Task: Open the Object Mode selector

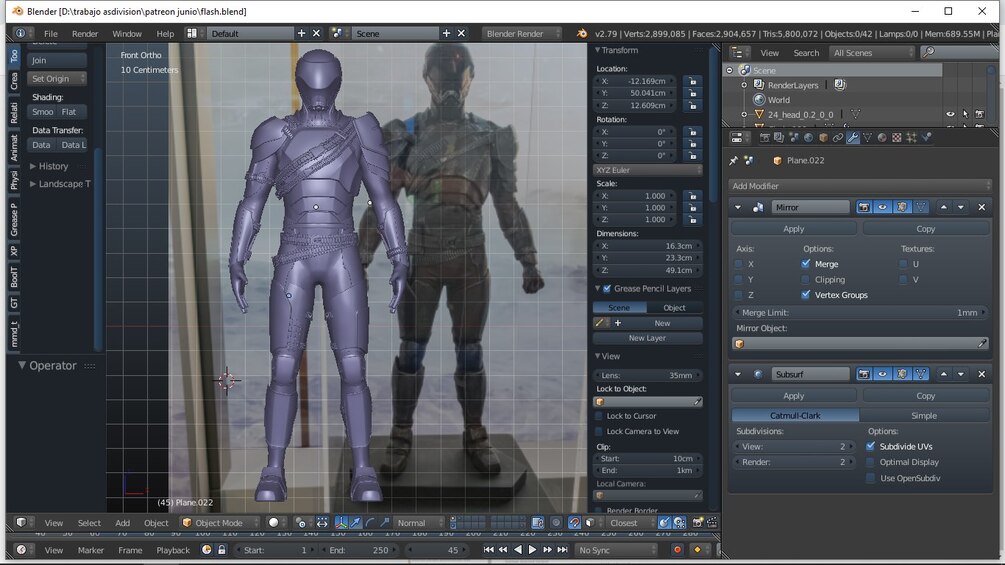Action: click(220, 523)
